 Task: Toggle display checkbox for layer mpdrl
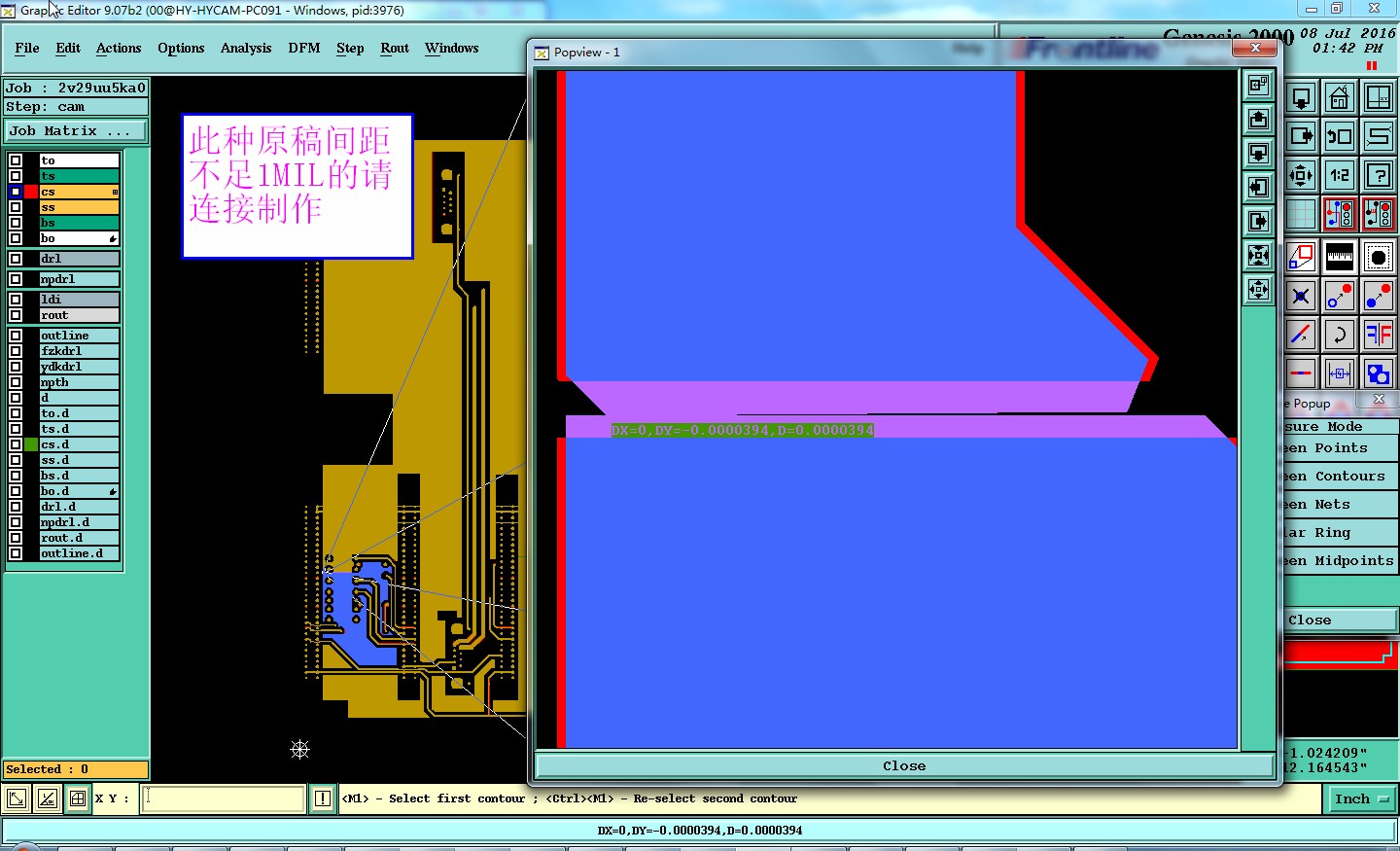coord(16,279)
